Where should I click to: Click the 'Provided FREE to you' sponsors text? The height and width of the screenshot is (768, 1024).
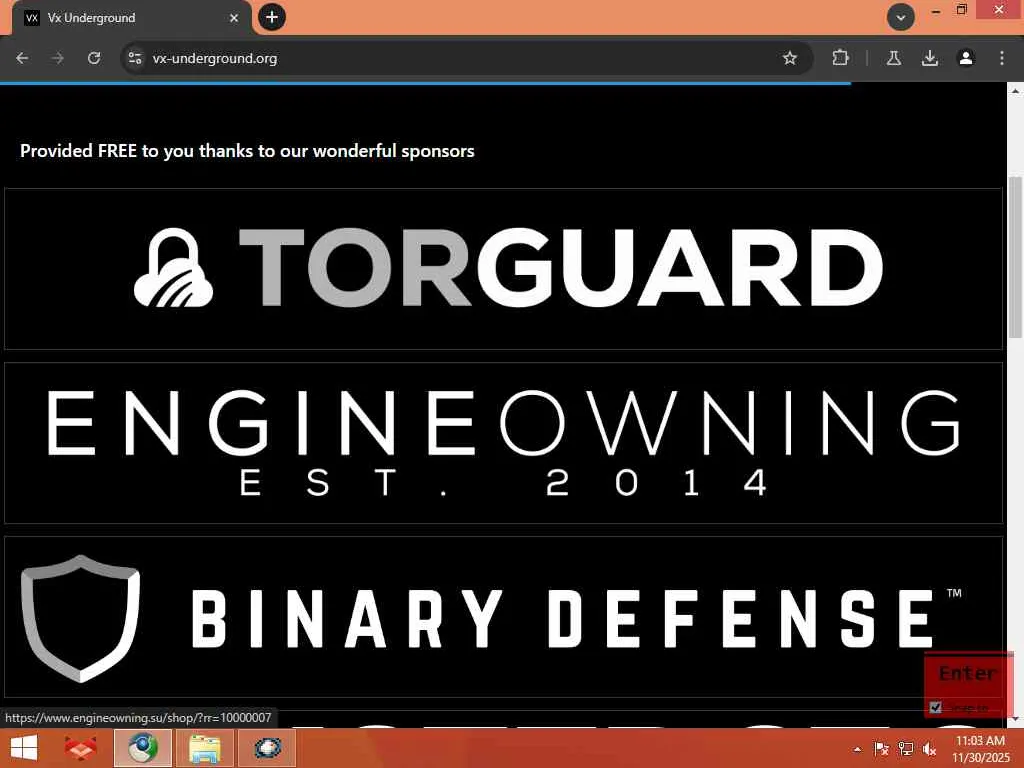point(247,151)
